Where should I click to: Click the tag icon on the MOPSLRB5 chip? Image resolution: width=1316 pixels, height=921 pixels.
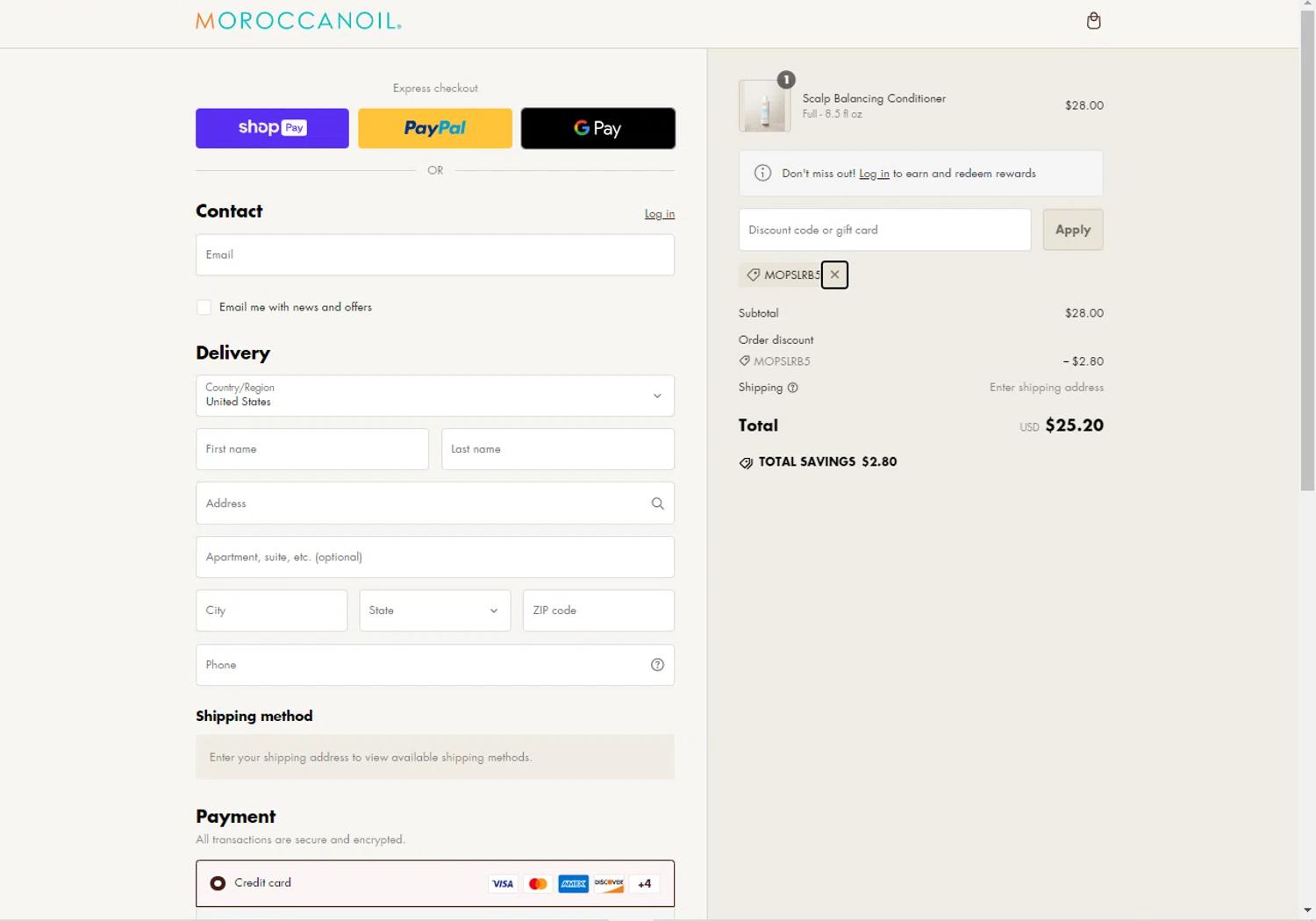point(753,275)
